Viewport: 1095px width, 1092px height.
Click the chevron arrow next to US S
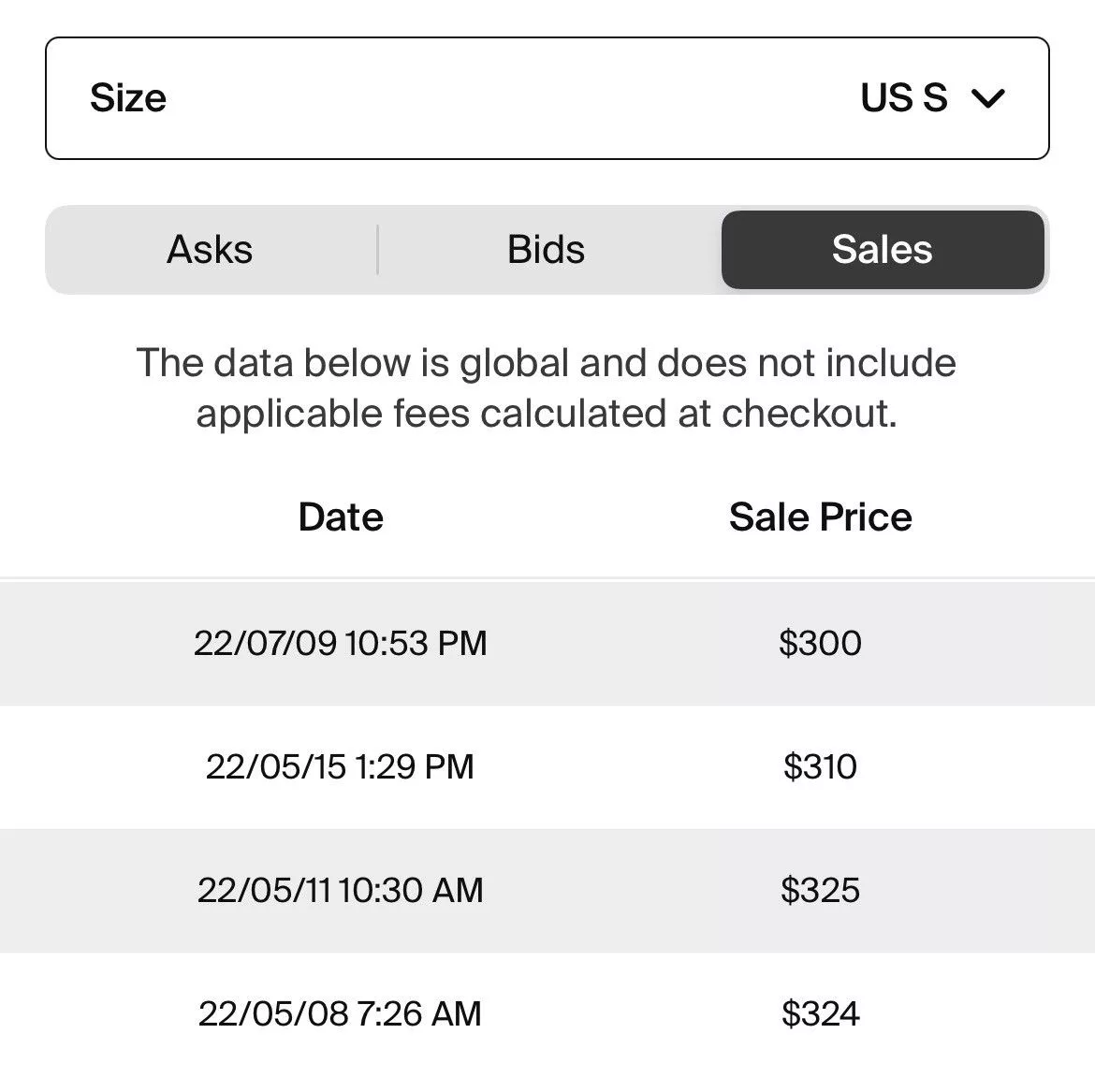(x=988, y=98)
